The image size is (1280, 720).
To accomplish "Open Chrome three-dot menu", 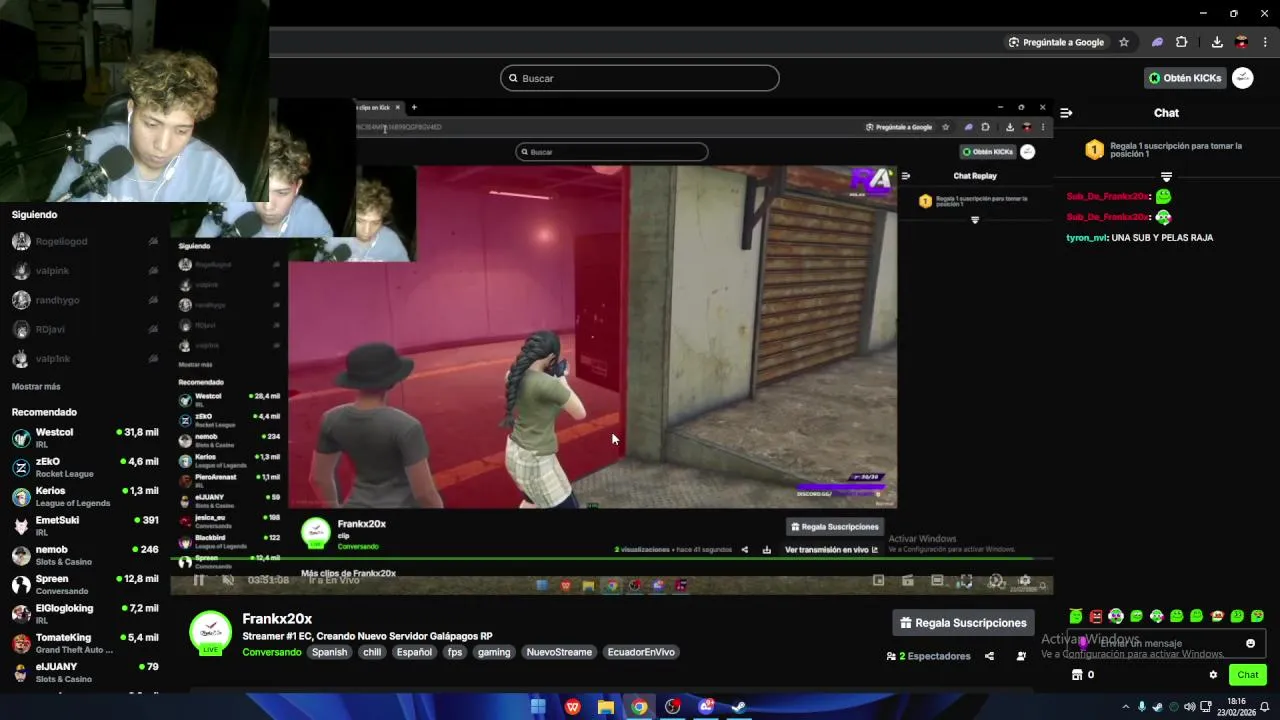I will click(1265, 42).
